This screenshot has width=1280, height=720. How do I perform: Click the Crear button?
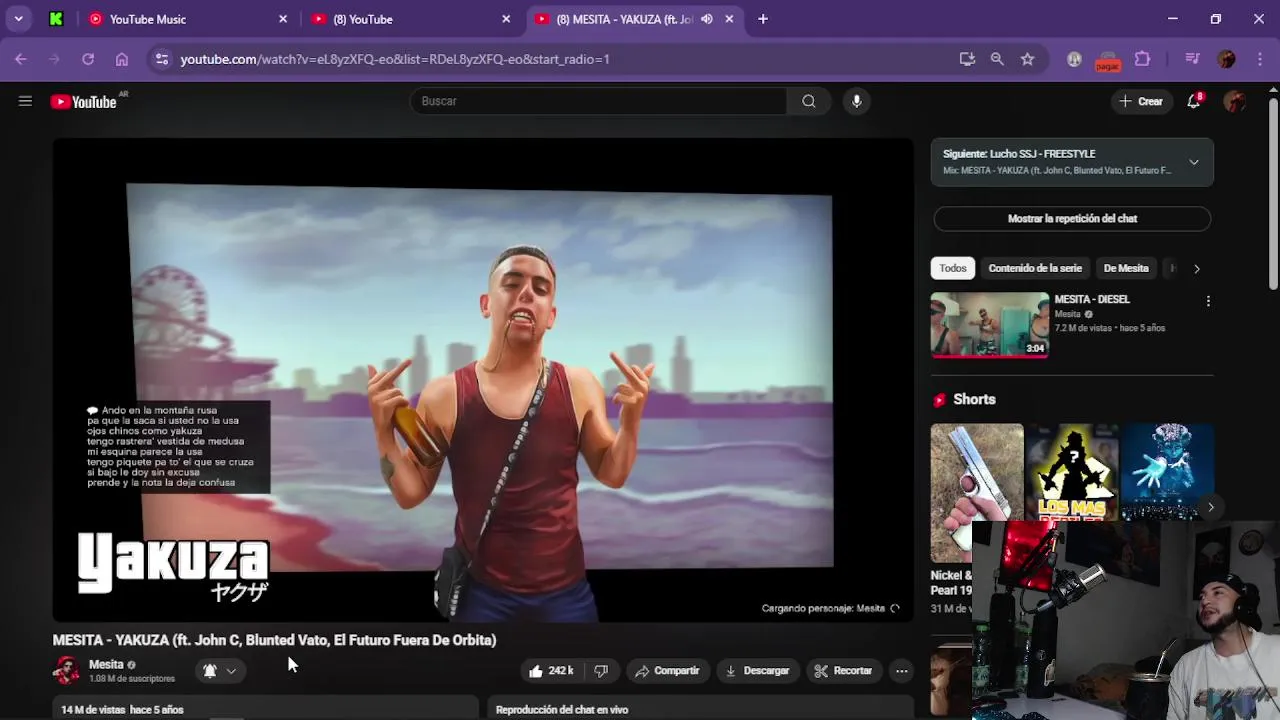[1141, 101]
